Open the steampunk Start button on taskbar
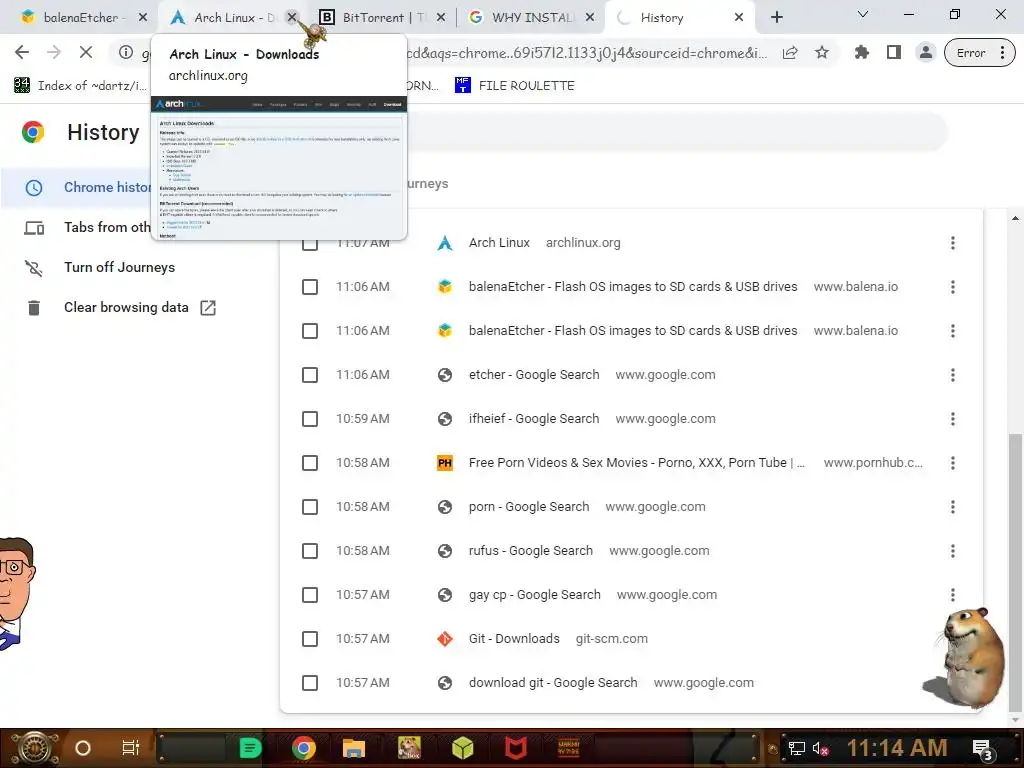 pos(35,748)
